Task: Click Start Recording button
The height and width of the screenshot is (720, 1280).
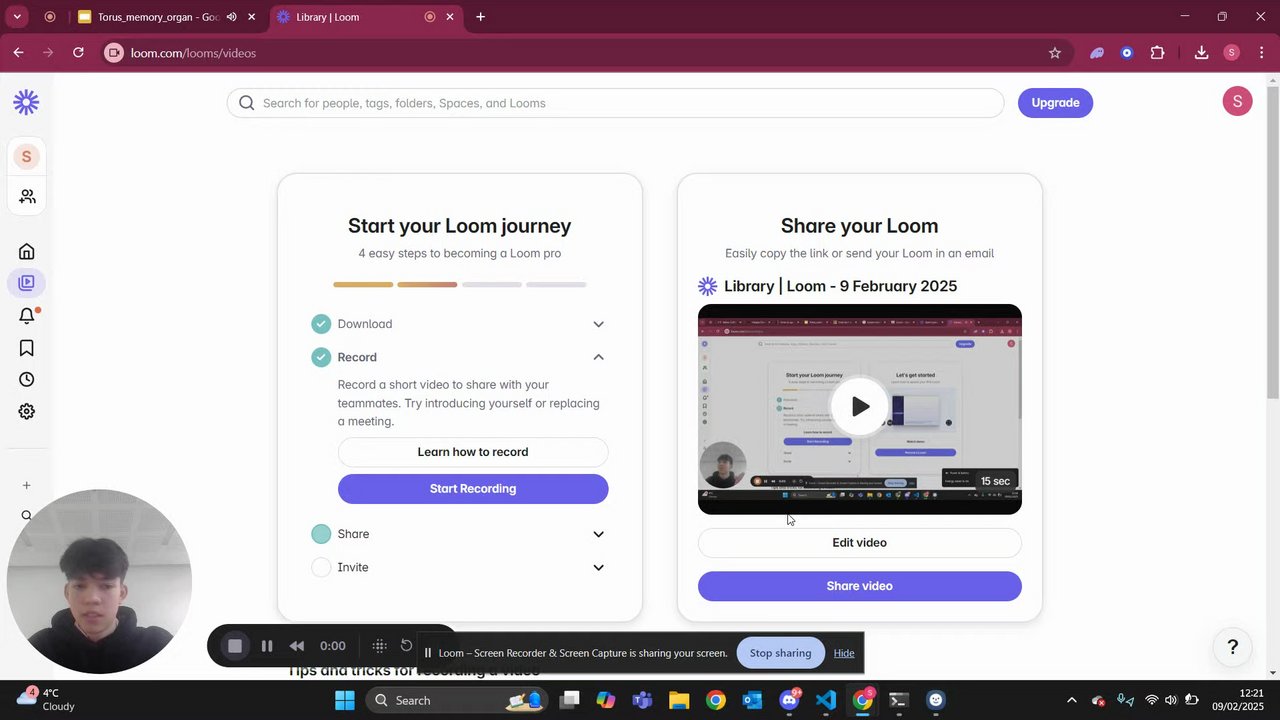Action: pos(473,489)
